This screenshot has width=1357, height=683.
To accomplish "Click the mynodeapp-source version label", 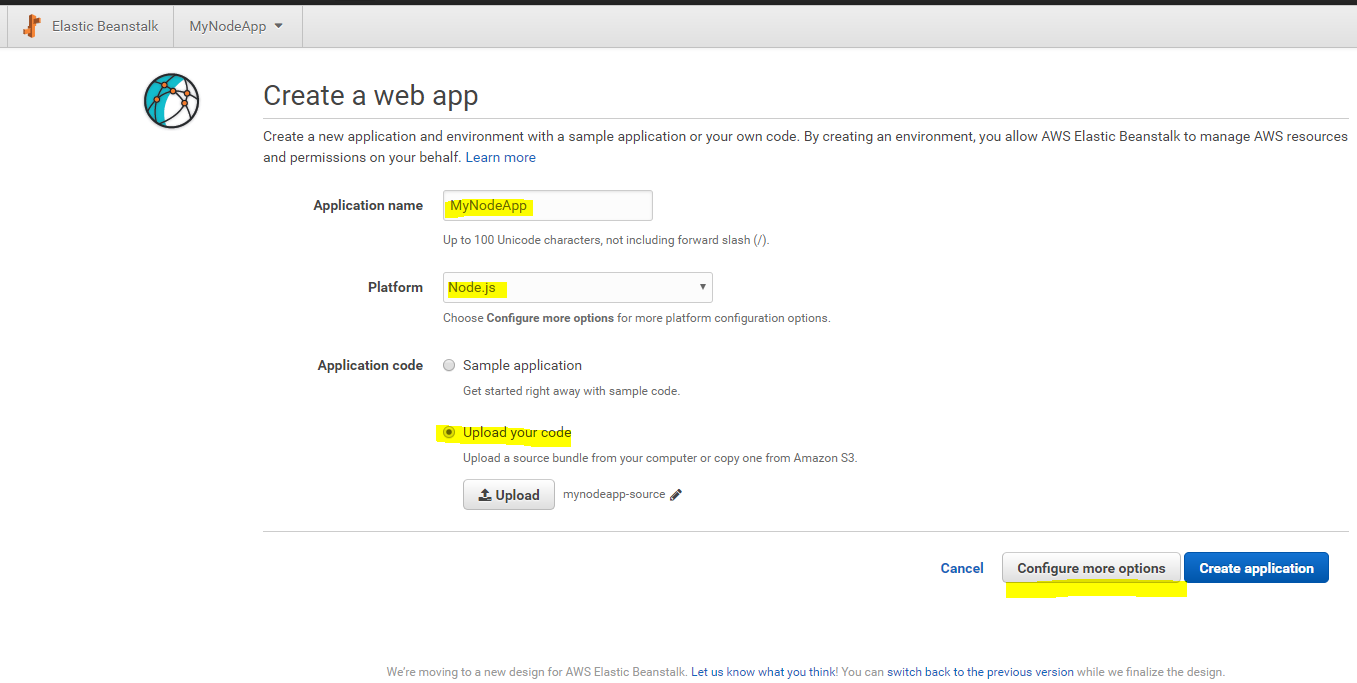I will (614, 494).
